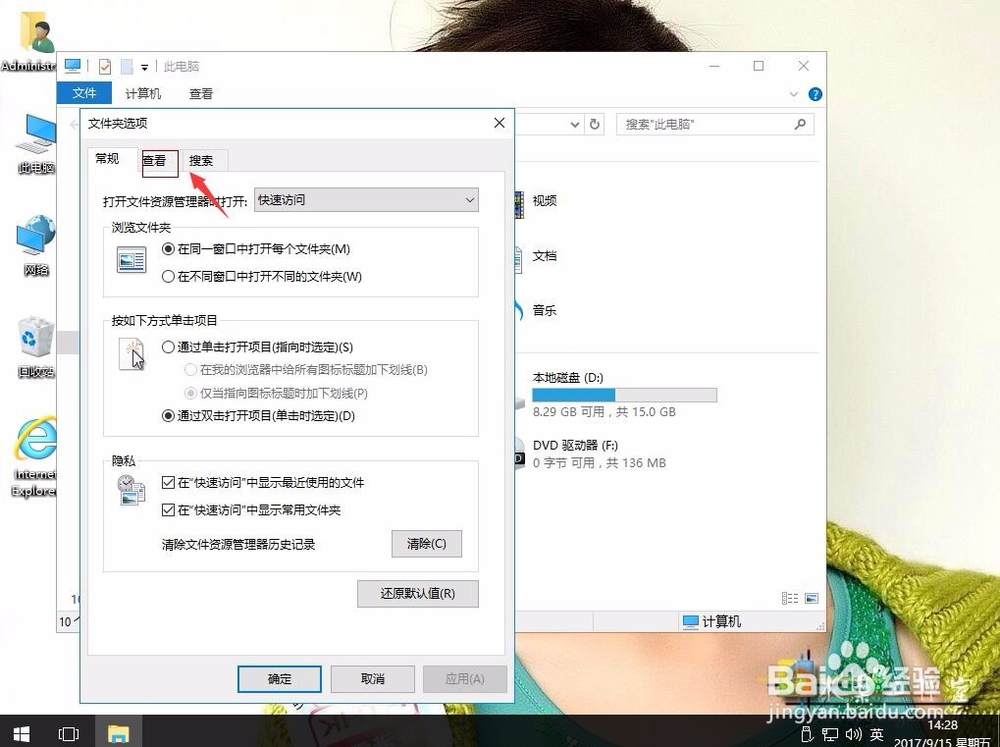The height and width of the screenshot is (747, 1000).
Task: Open the 快速访问 dropdown list
Action: (x=366, y=200)
